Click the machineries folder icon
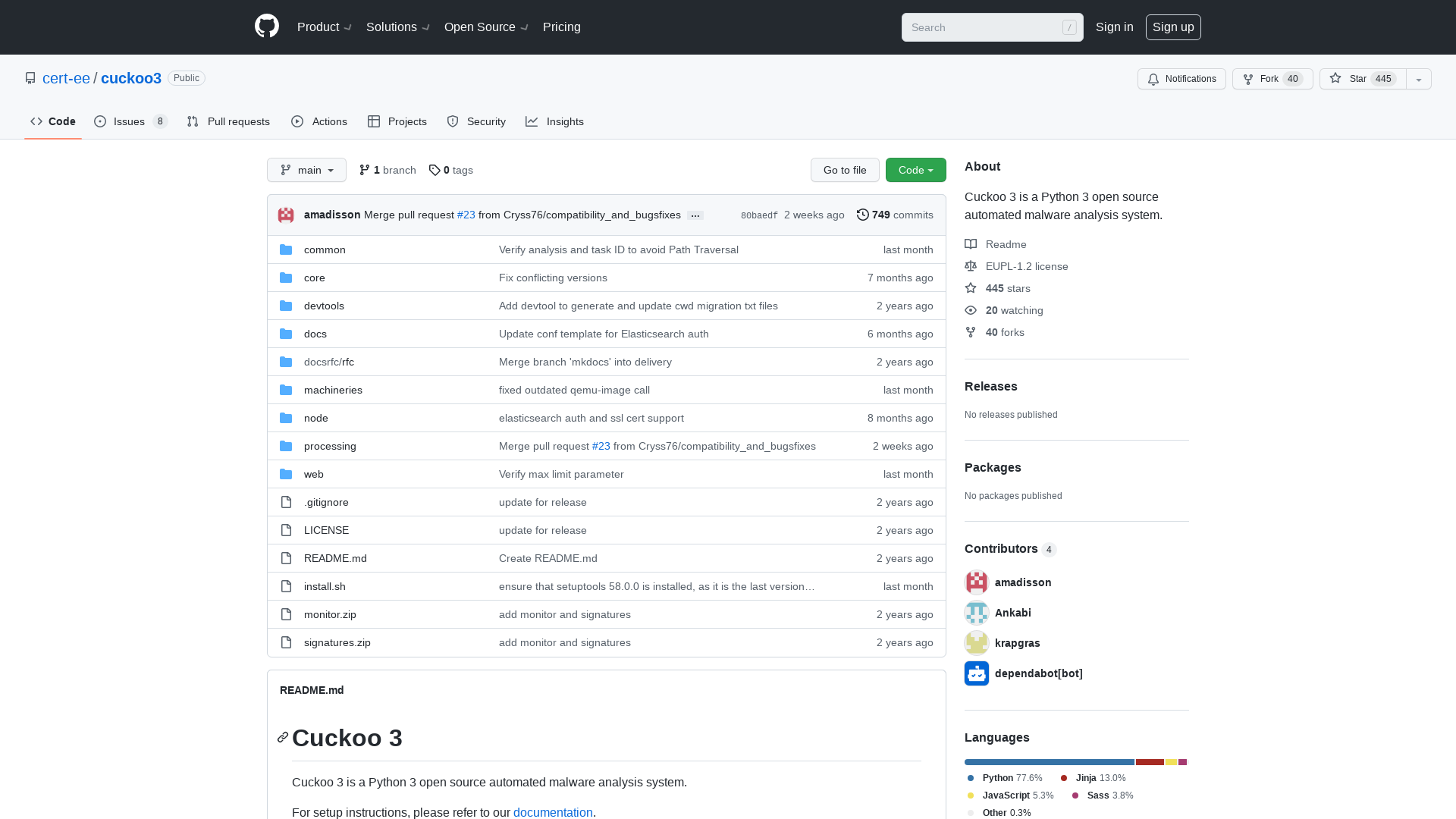The image size is (1456, 819). click(x=286, y=390)
